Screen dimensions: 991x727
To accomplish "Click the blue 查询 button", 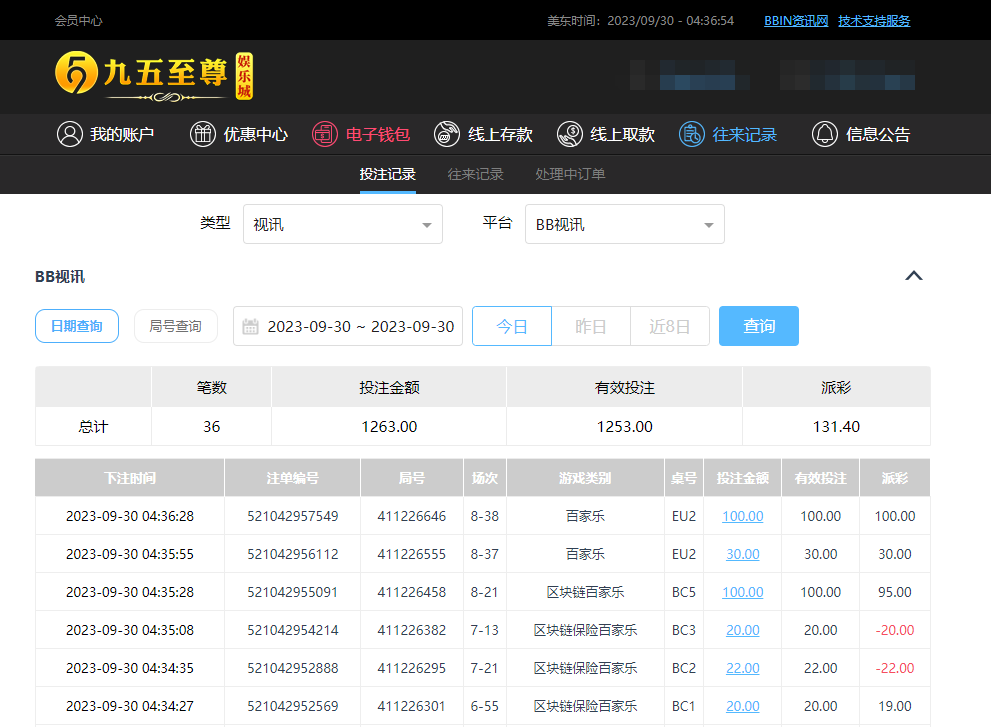I will pyautogui.click(x=758, y=326).
